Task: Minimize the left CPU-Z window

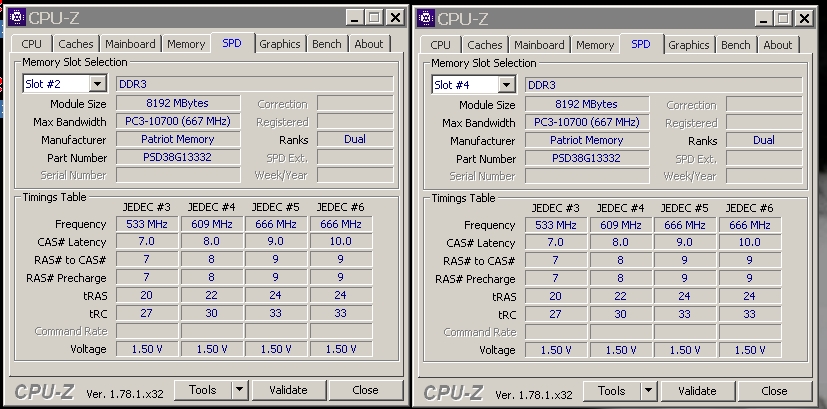Action: [354, 17]
